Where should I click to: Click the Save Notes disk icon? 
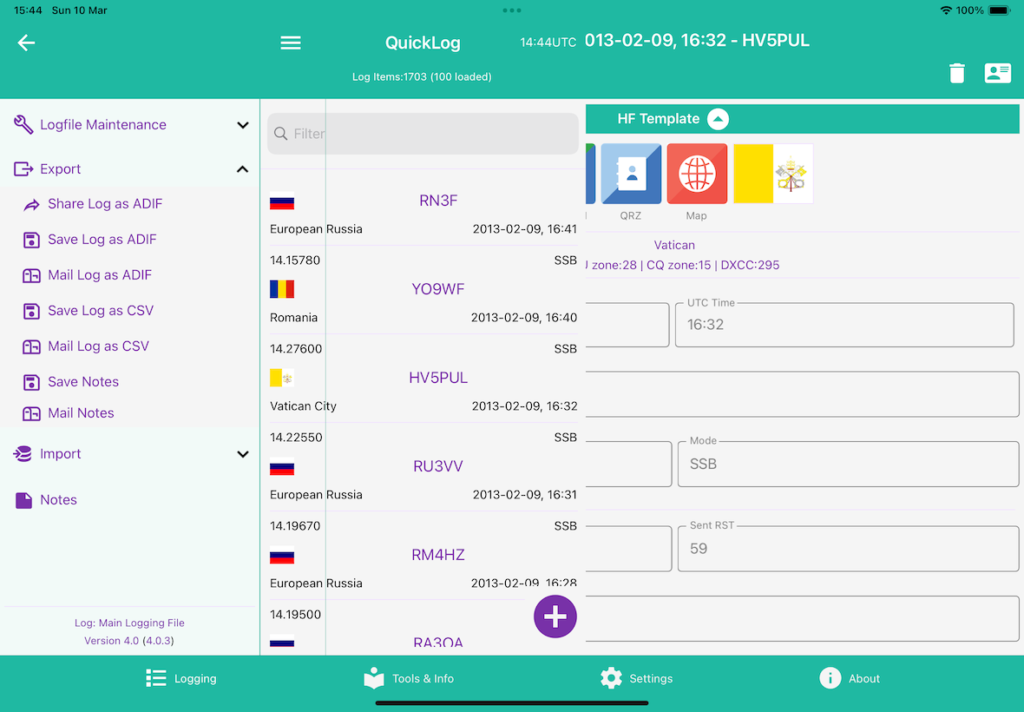click(31, 383)
